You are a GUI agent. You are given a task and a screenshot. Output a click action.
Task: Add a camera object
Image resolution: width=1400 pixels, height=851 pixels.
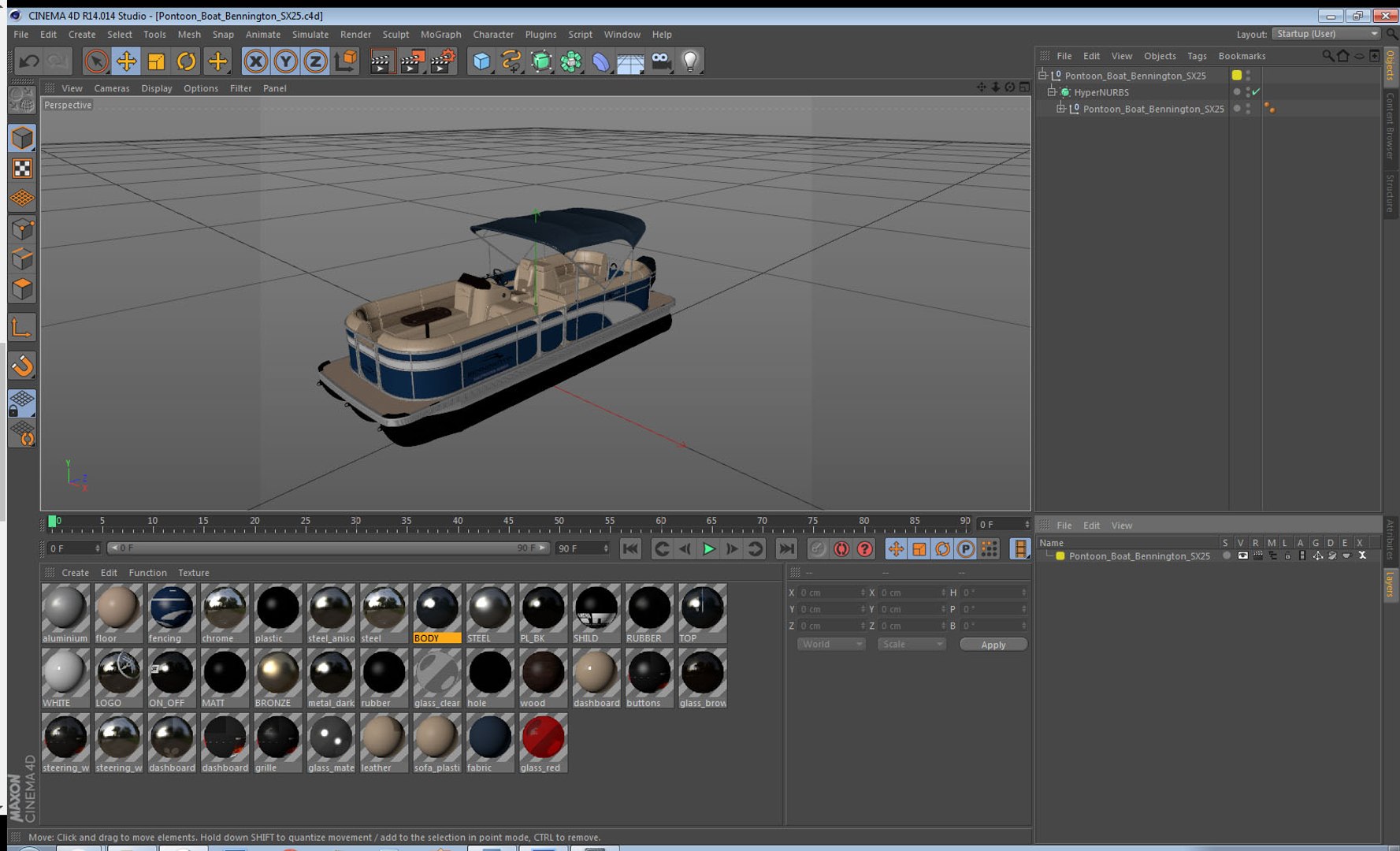(x=660, y=61)
